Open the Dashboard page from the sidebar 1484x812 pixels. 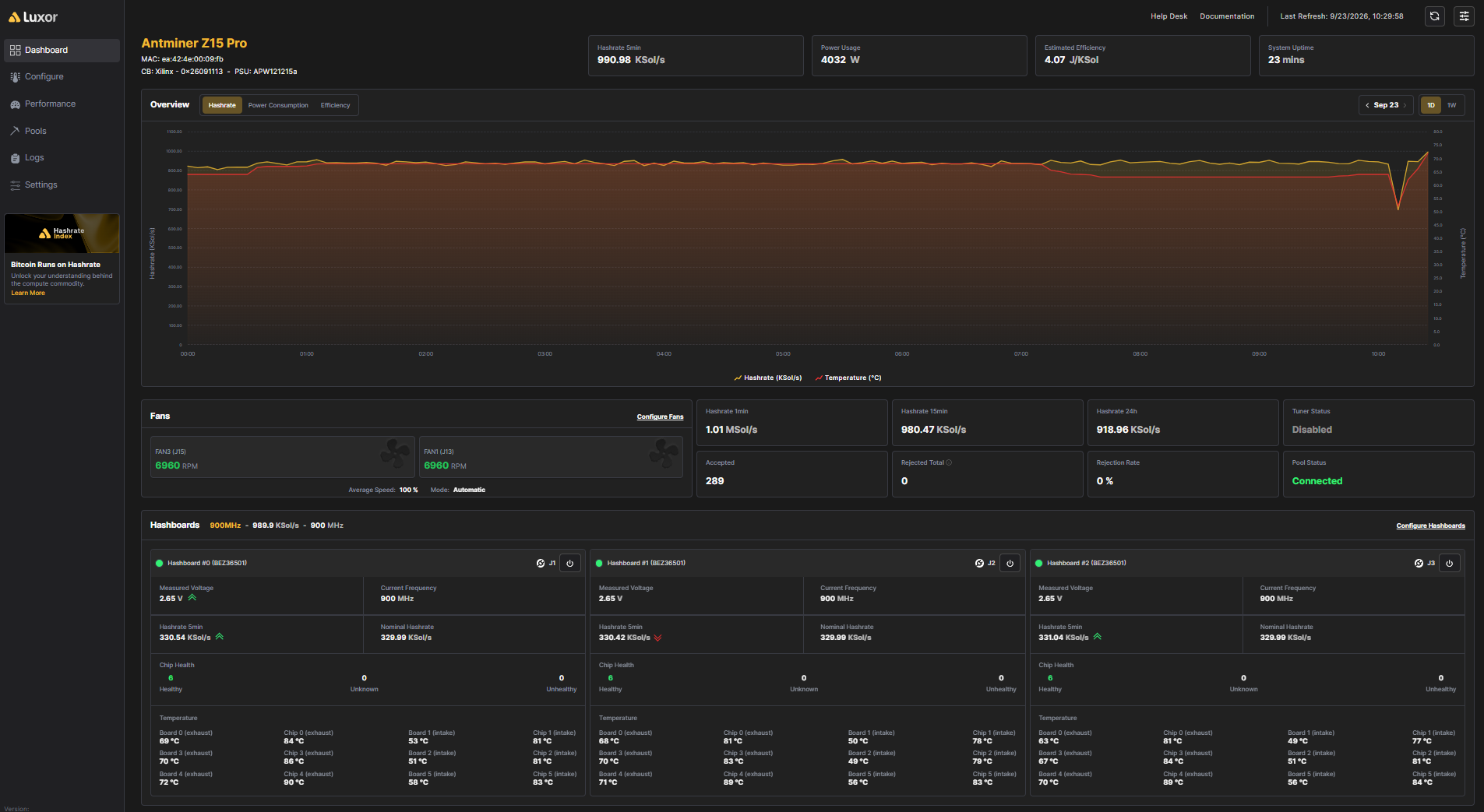click(62, 50)
